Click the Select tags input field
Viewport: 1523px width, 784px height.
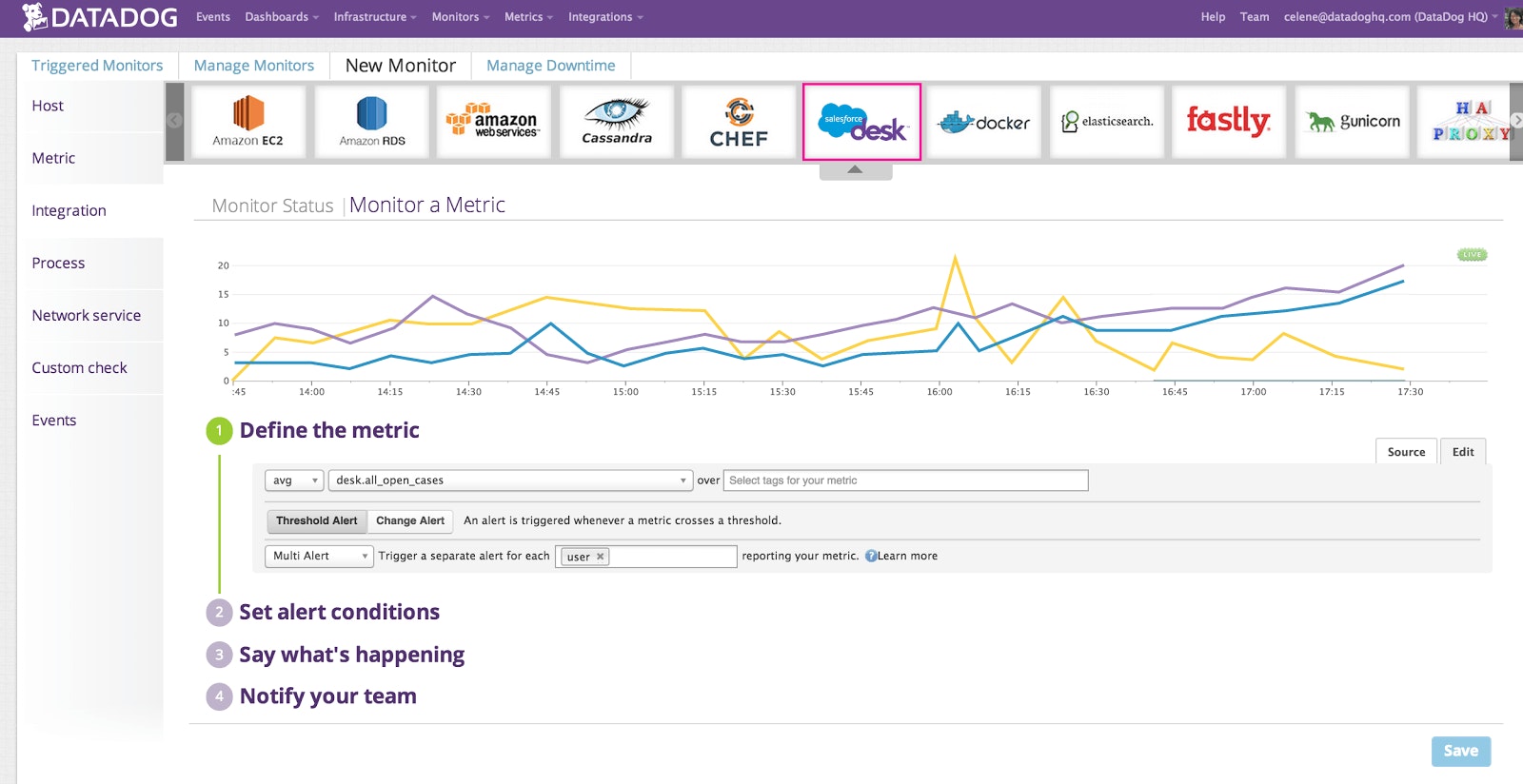(904, 480)
